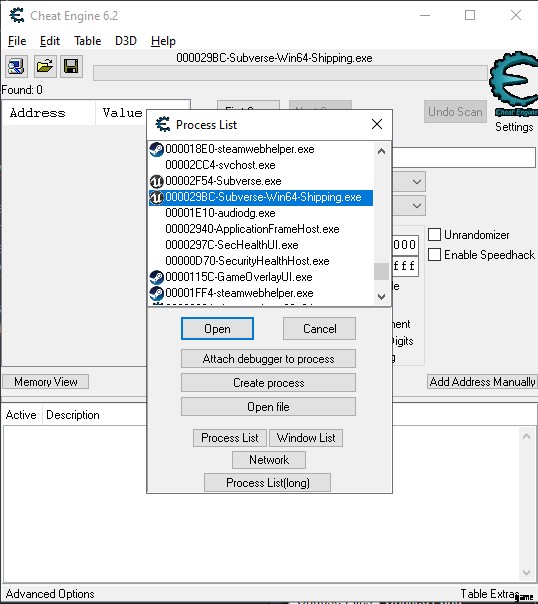Click the Open button in Process List
The height and width of the screenshot is (604, 538).
tap(217, 329)
